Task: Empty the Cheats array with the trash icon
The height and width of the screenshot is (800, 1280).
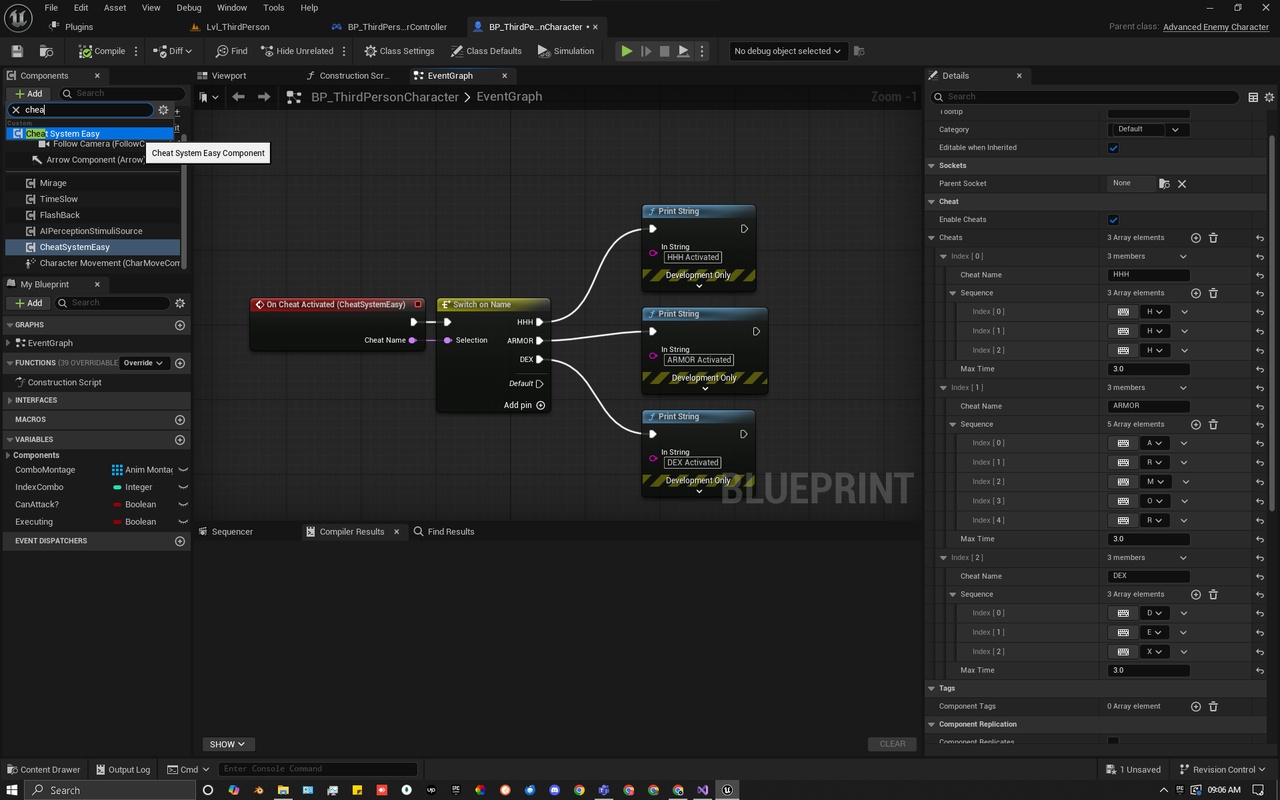Action: [x=1213, y=238]
